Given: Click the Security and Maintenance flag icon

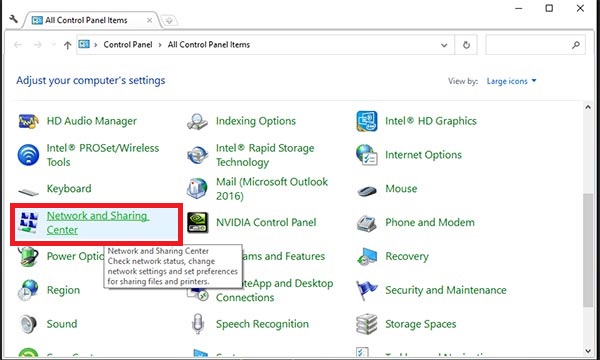Looking at the screenshot, I should [x=367, y=290].
